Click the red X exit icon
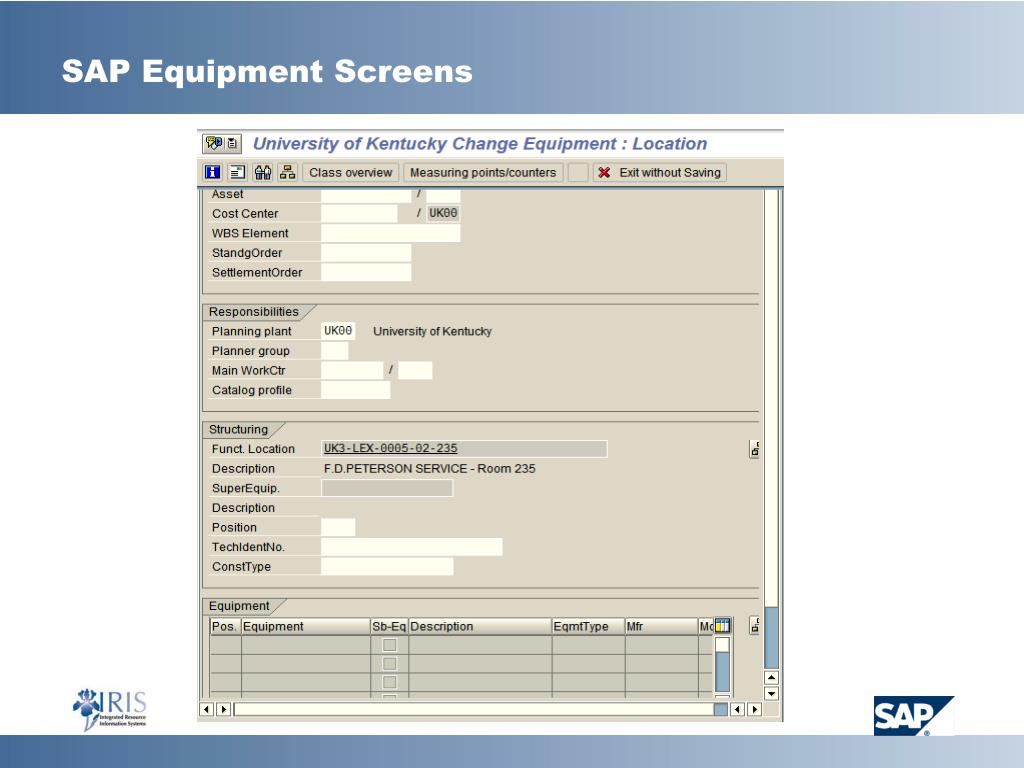Viewport: 1024px width, 768px height. pyautogui.click(x=605, y=172)
